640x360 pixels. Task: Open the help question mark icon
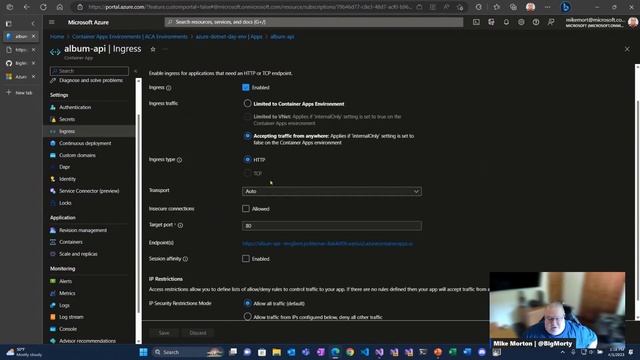tap(536, 22)
